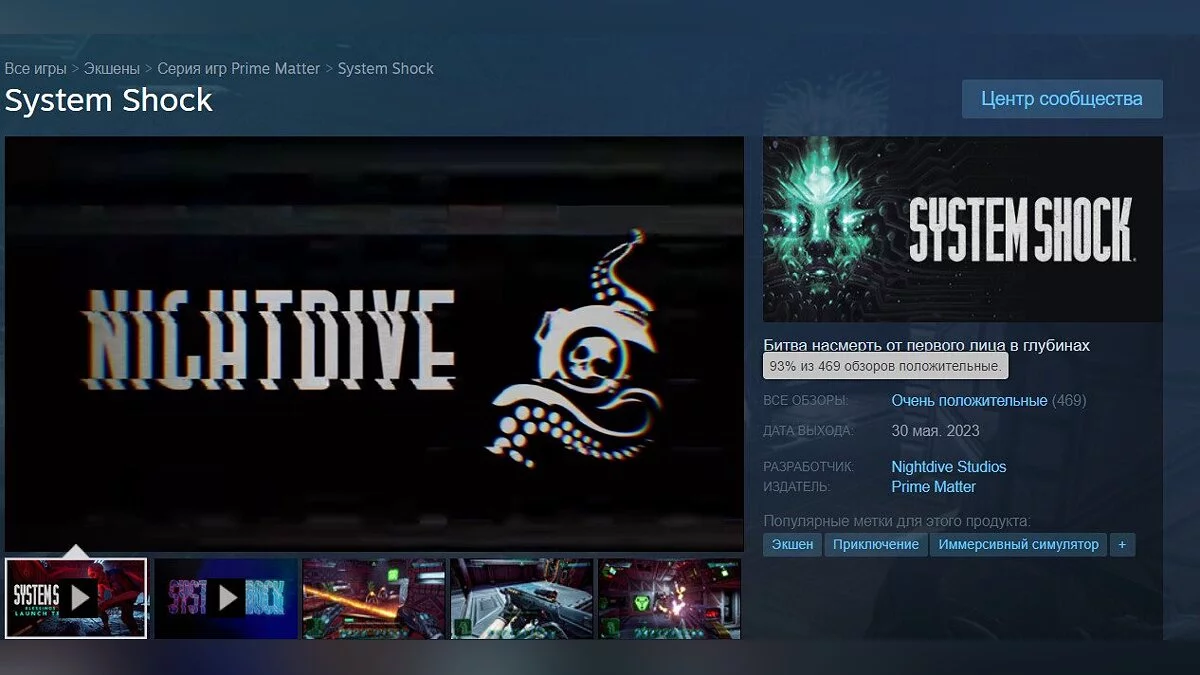The image size is (1200, 675).
Task: Open "Очень положительные" reviews summary link
Action: 969,400
